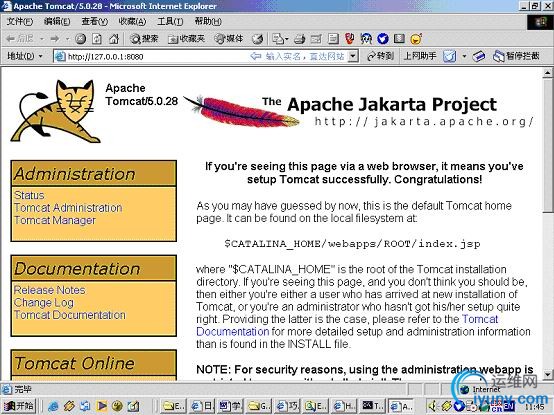Click the Apache Jakarta Project banner
Viewport: 554px width, 415px height.
tap(359, 111)
